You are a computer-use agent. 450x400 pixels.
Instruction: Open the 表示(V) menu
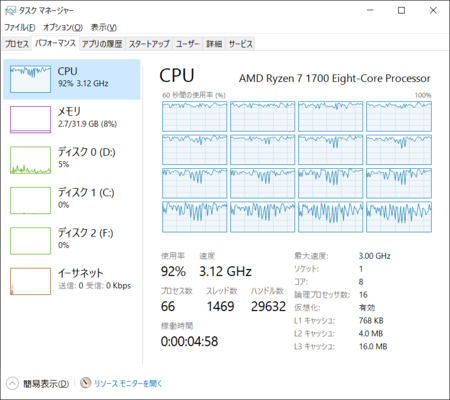(x=104, y=27)
